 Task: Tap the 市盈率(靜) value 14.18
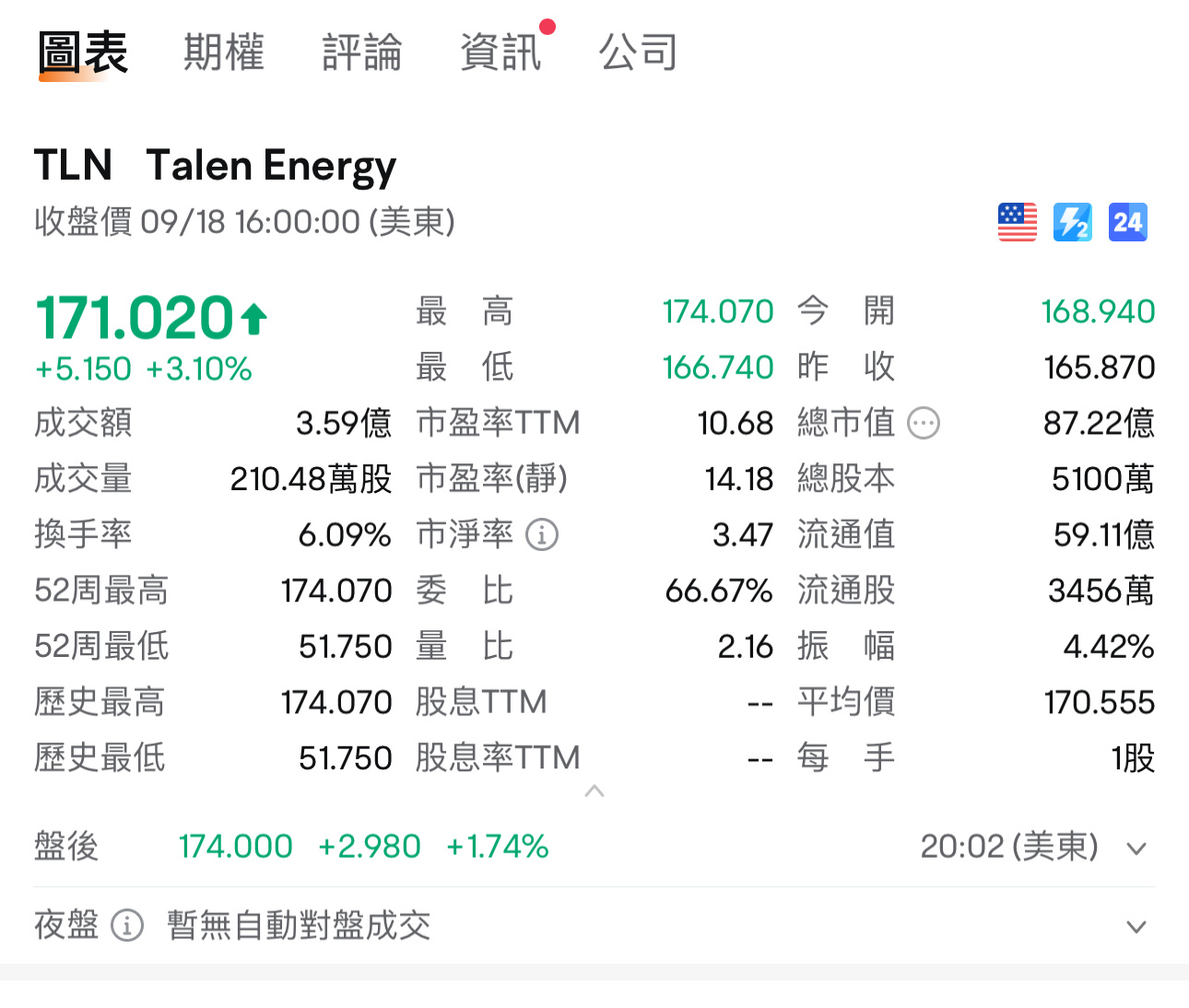tap(739, 479)
